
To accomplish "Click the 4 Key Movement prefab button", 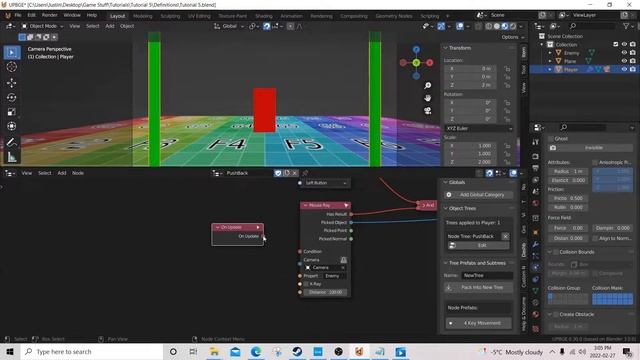I will 479,323.
